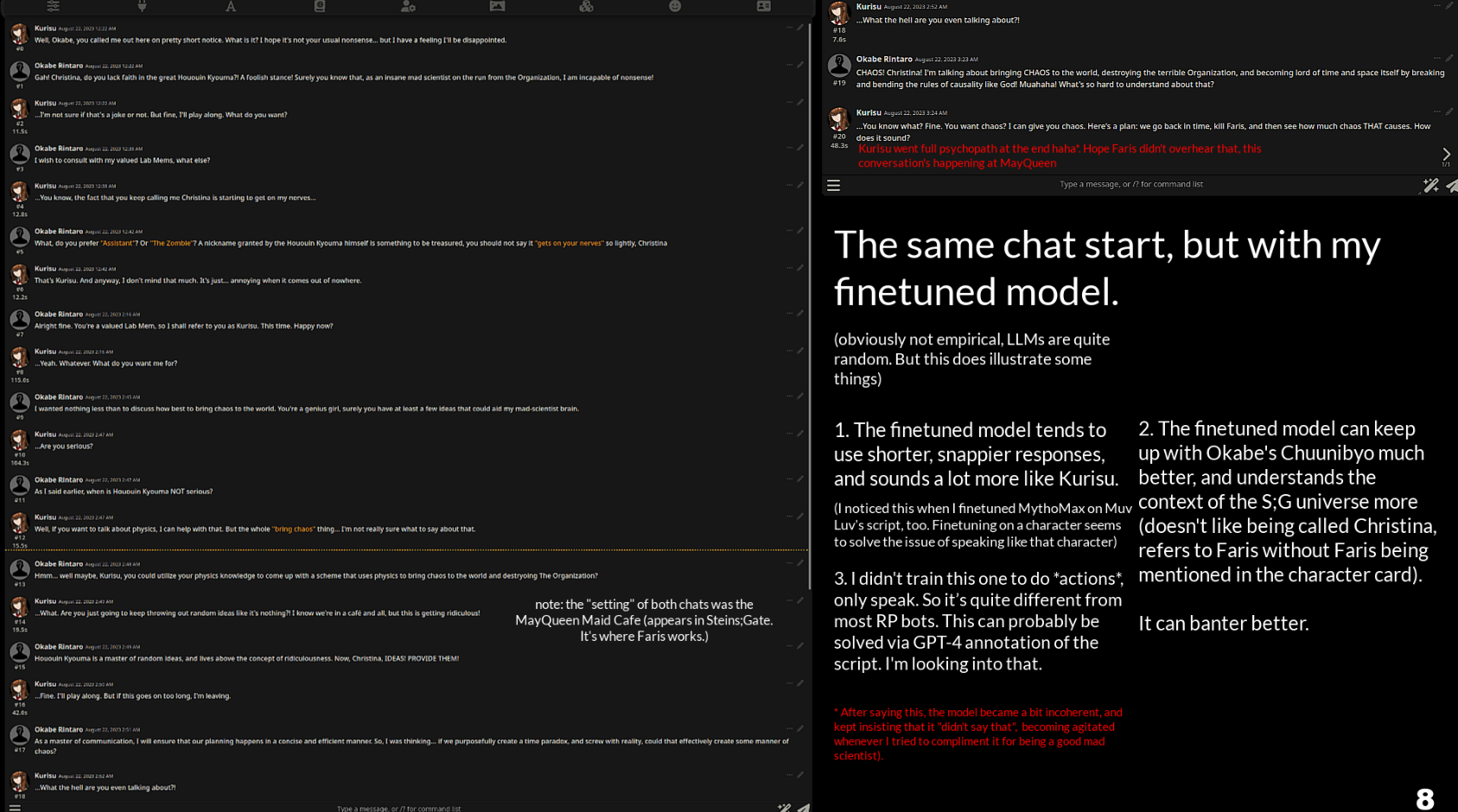Click the send arrow in right chat
The image size is (1458, 812).
pyautogui.click(x=1451, y=185)
